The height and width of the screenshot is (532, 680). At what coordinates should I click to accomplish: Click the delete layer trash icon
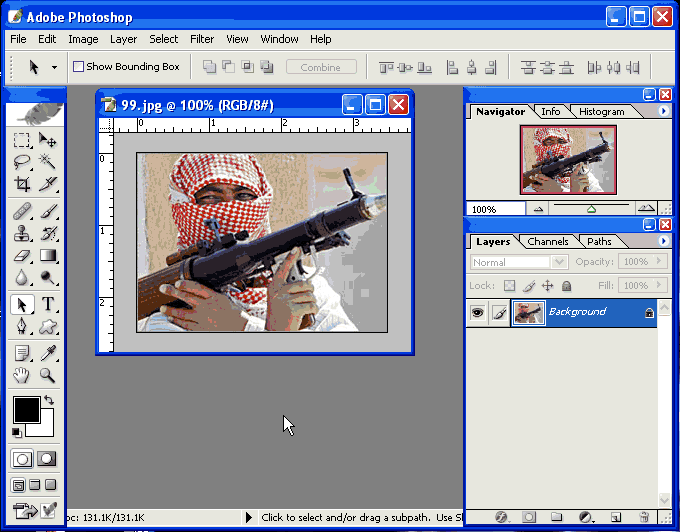[644, 517]
